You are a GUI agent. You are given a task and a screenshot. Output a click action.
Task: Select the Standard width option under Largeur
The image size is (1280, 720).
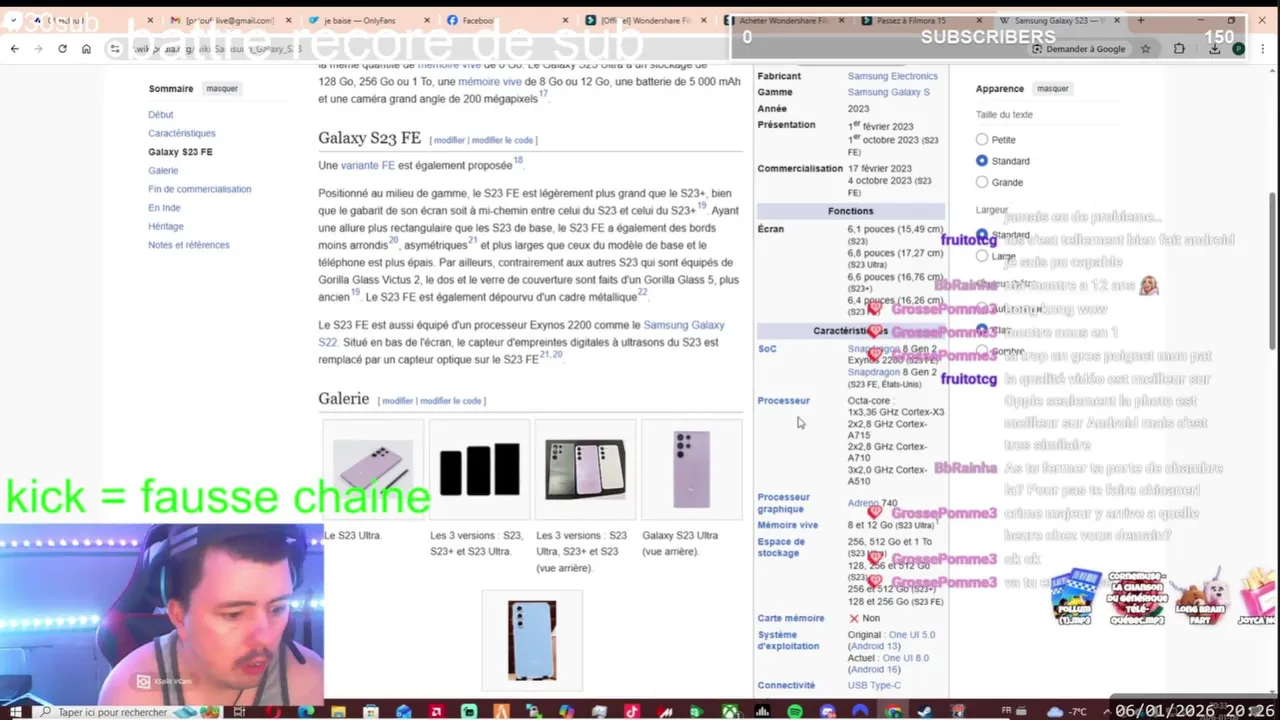click(x=982, y=235)
